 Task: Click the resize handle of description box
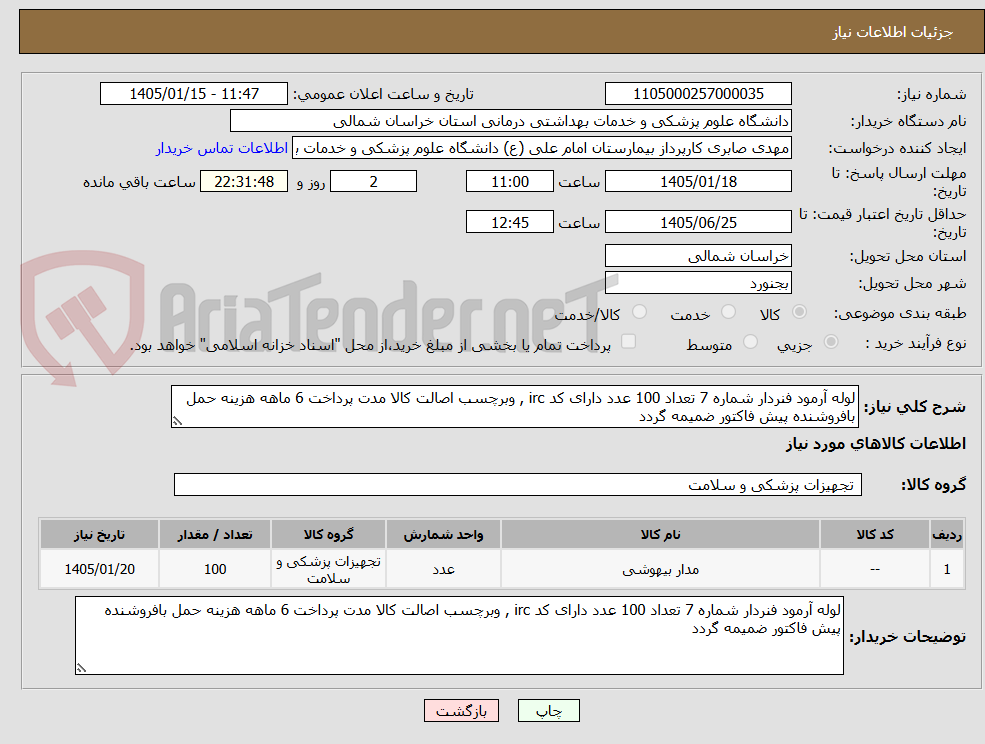177,421
